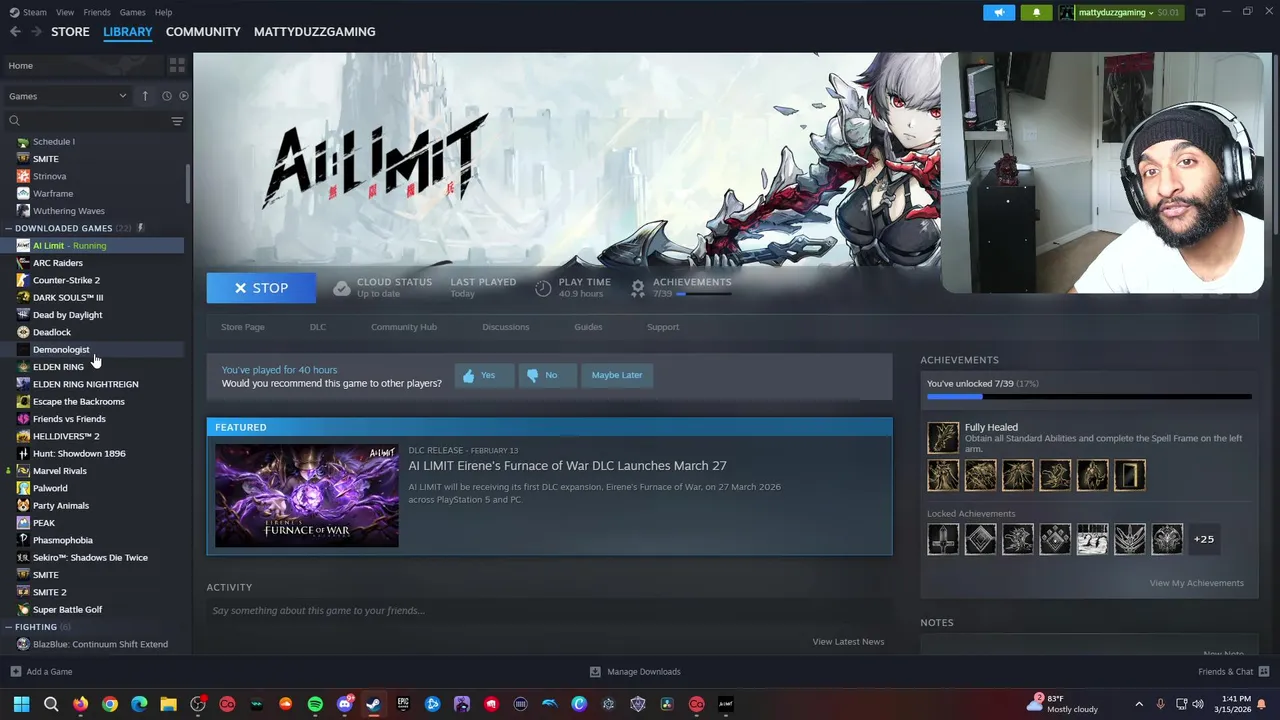Click the library list scrollbar
The width and height of the screenshot is (1280, 720).
[187, 182]
